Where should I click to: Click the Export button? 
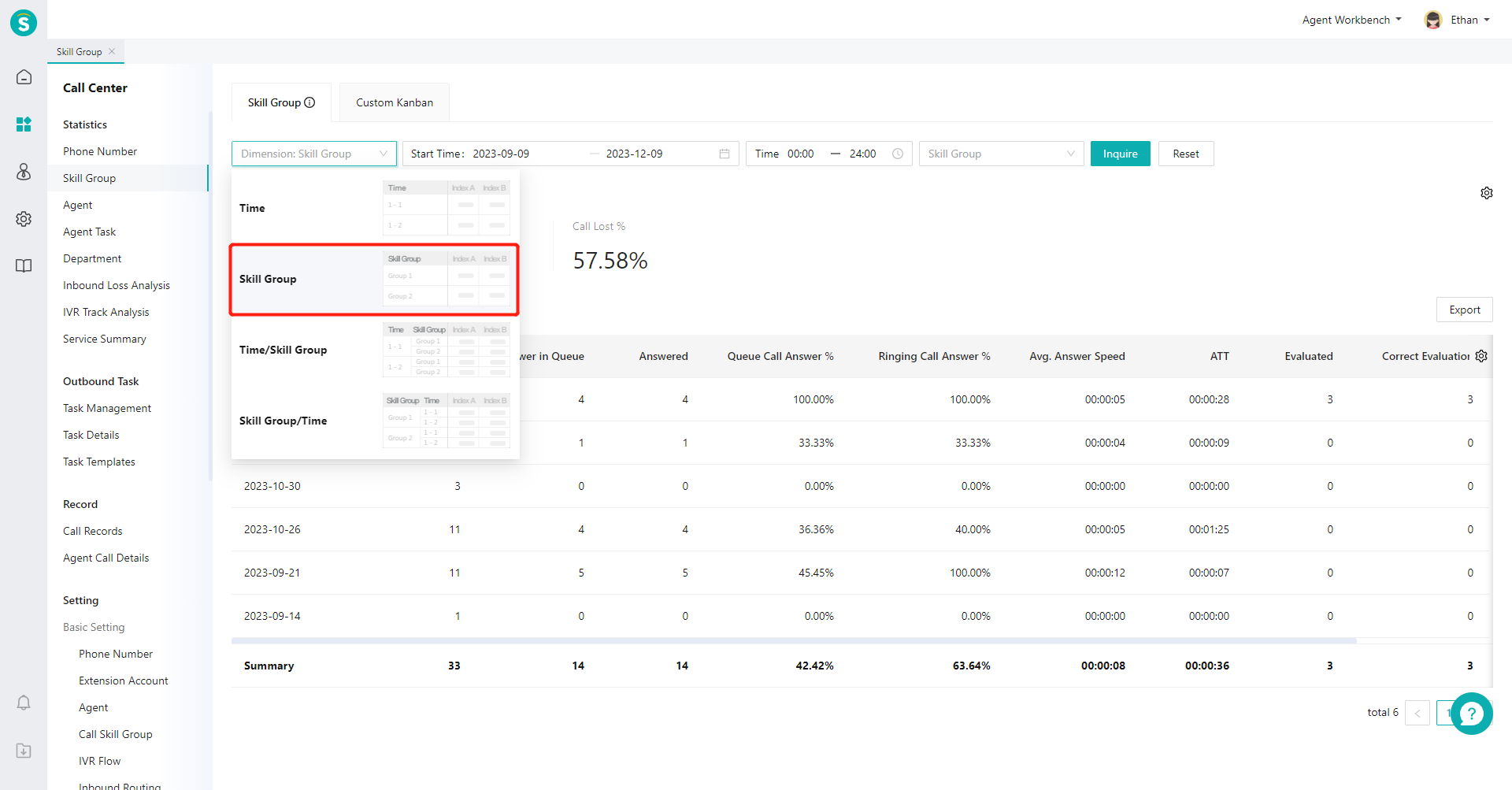pyautogui.click(x=1465, y=310)
